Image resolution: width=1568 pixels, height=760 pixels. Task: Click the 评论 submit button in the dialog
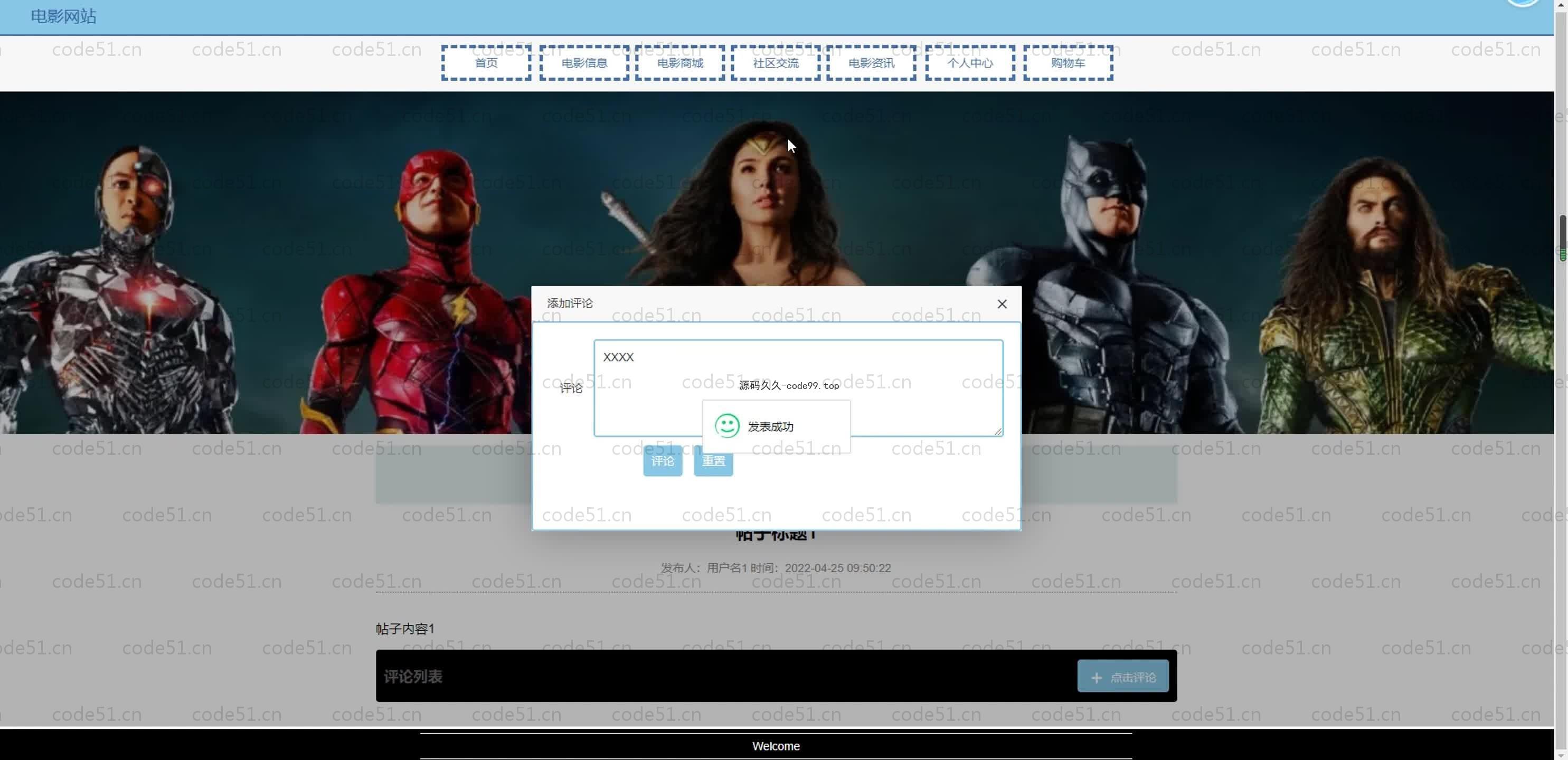click(662, 461)
